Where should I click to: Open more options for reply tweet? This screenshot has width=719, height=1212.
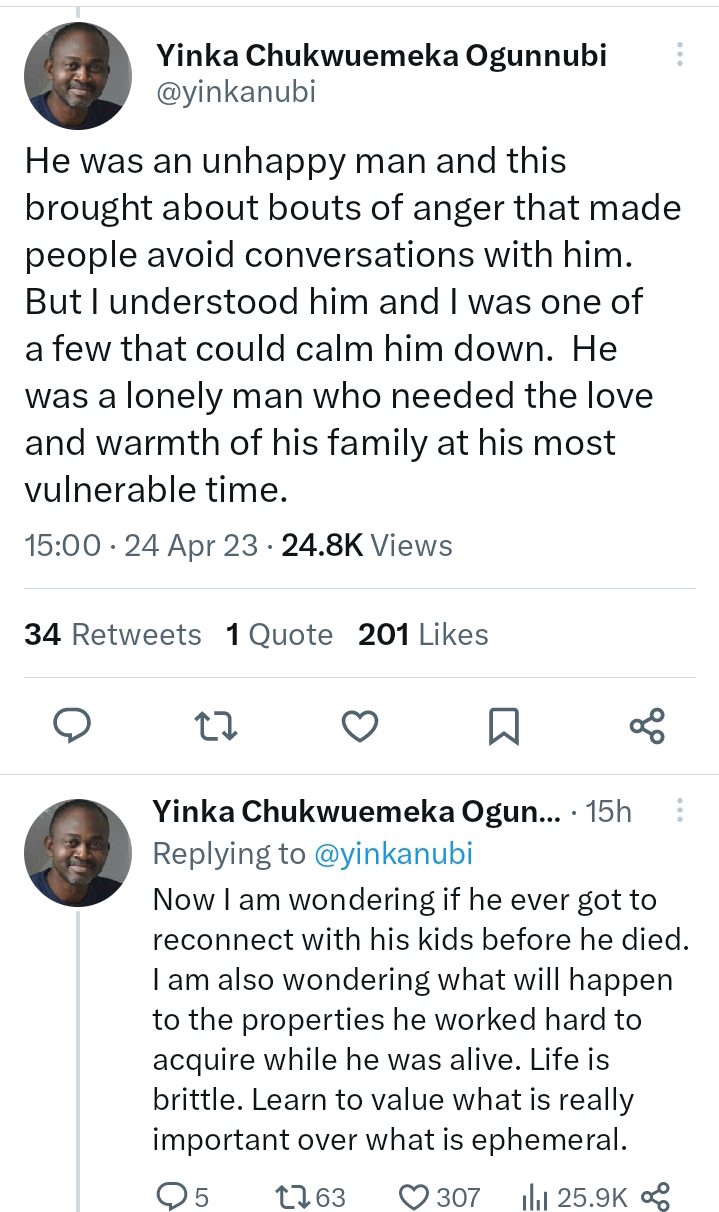(x=680, y=810)
